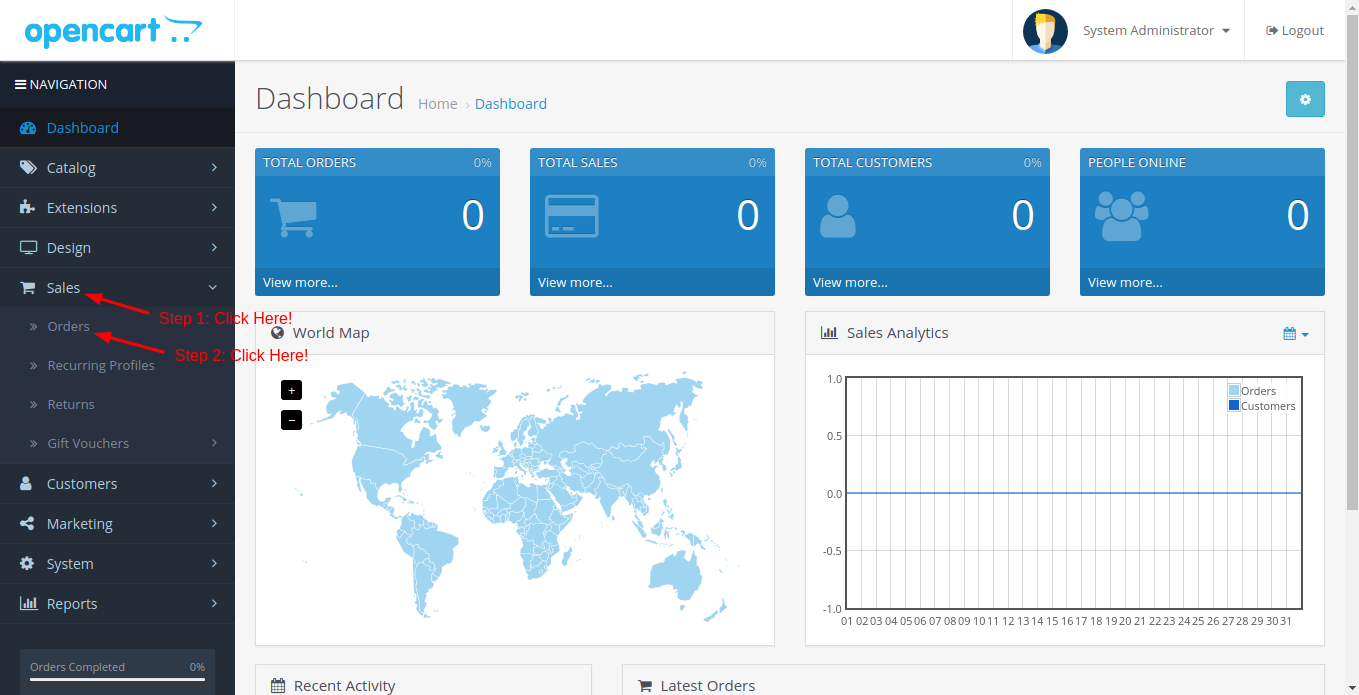Viewport: 1359px width, 695px height.
Task: Open the System Administrator user dropdown
Action: 1156,31
